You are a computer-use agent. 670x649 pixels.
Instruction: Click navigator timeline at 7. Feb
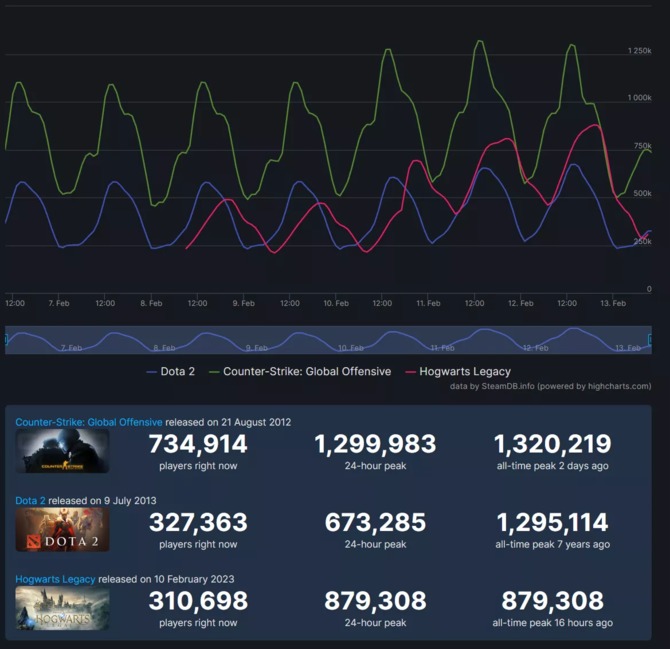[71, 348]
